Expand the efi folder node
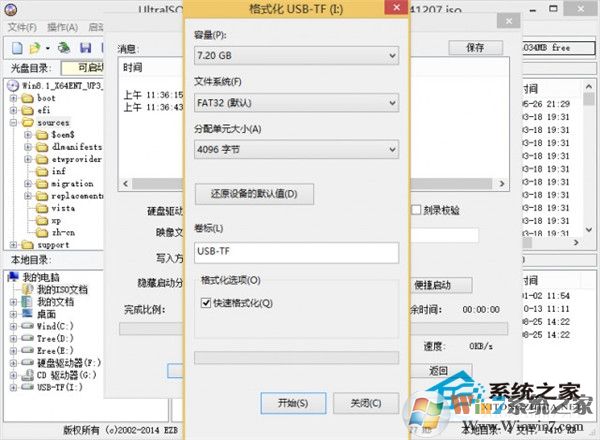 [13, 111]
